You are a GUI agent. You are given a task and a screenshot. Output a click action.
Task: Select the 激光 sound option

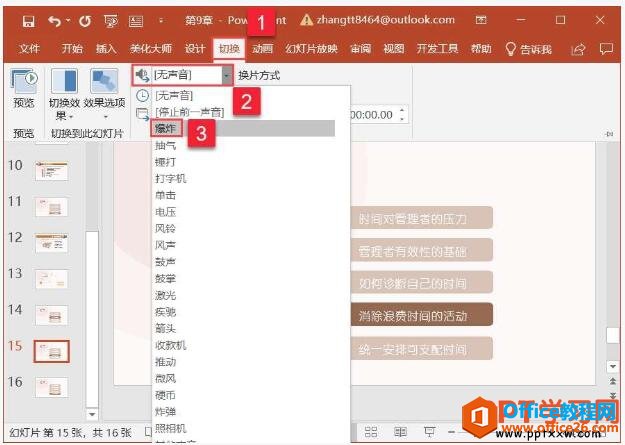[x=165, y=295]
